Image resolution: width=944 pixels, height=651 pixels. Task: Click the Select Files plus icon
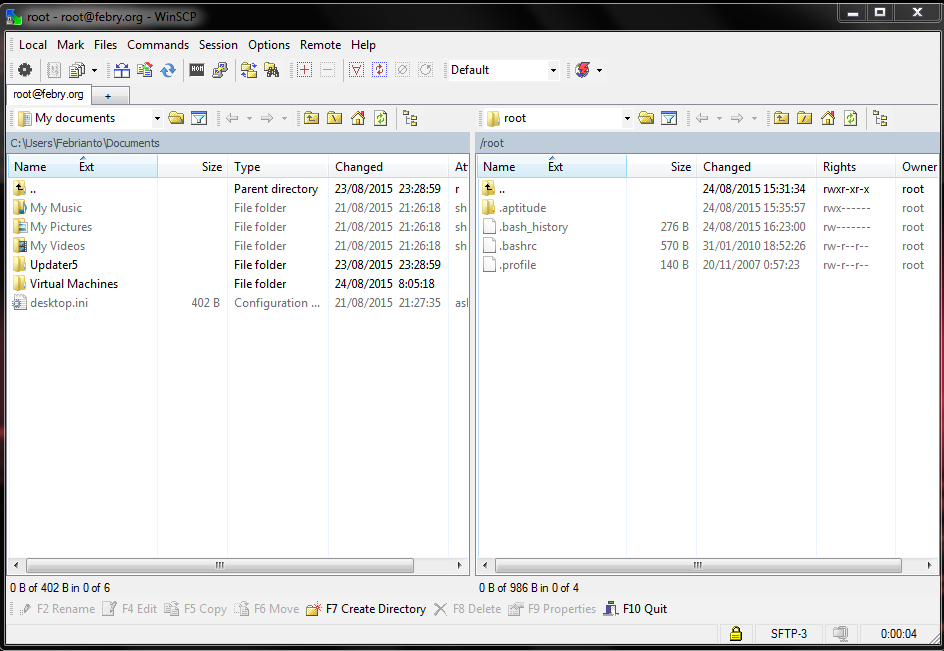click(305, 70)
